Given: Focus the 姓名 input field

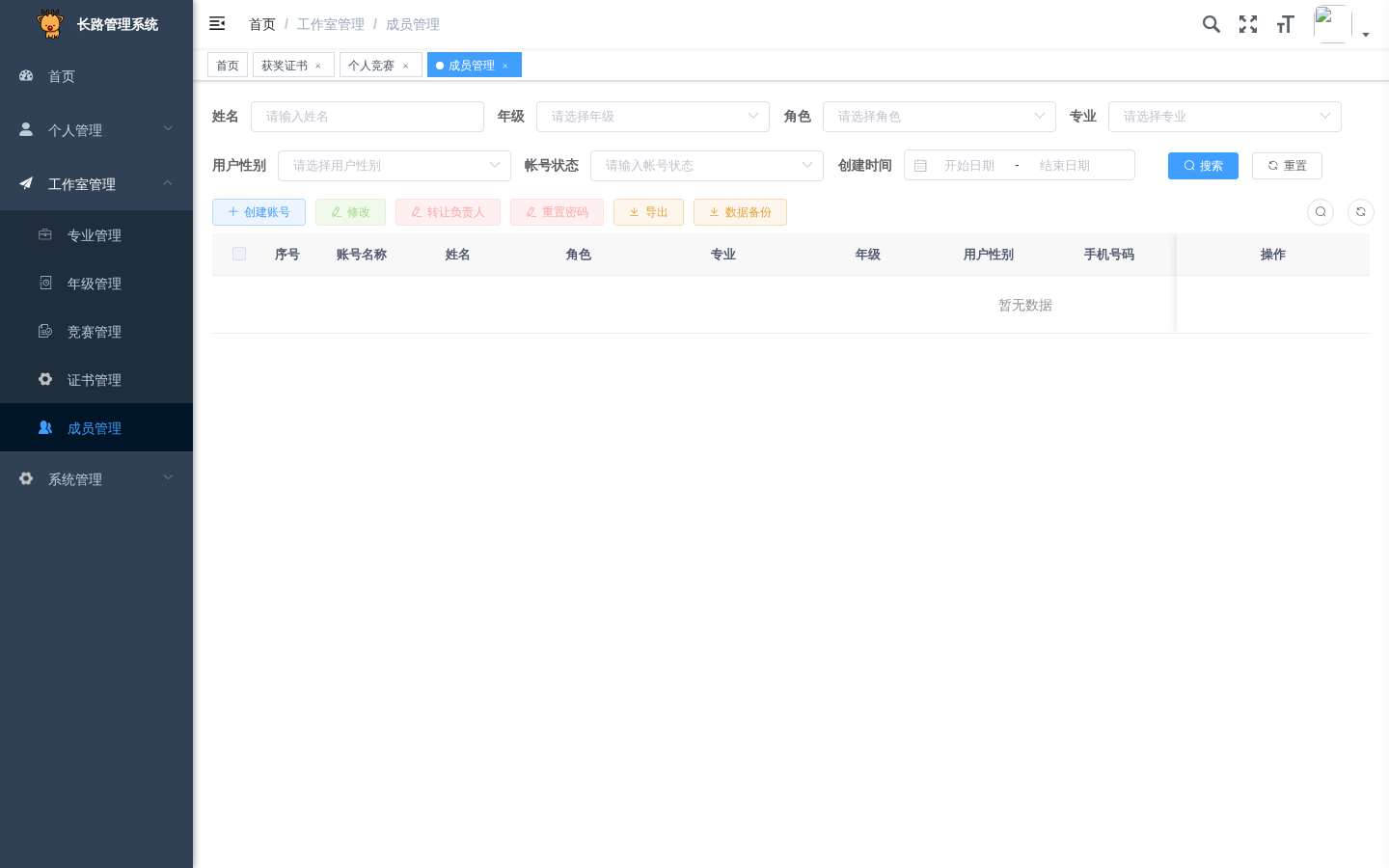Looking at the screenshot, I should [368, 117].
